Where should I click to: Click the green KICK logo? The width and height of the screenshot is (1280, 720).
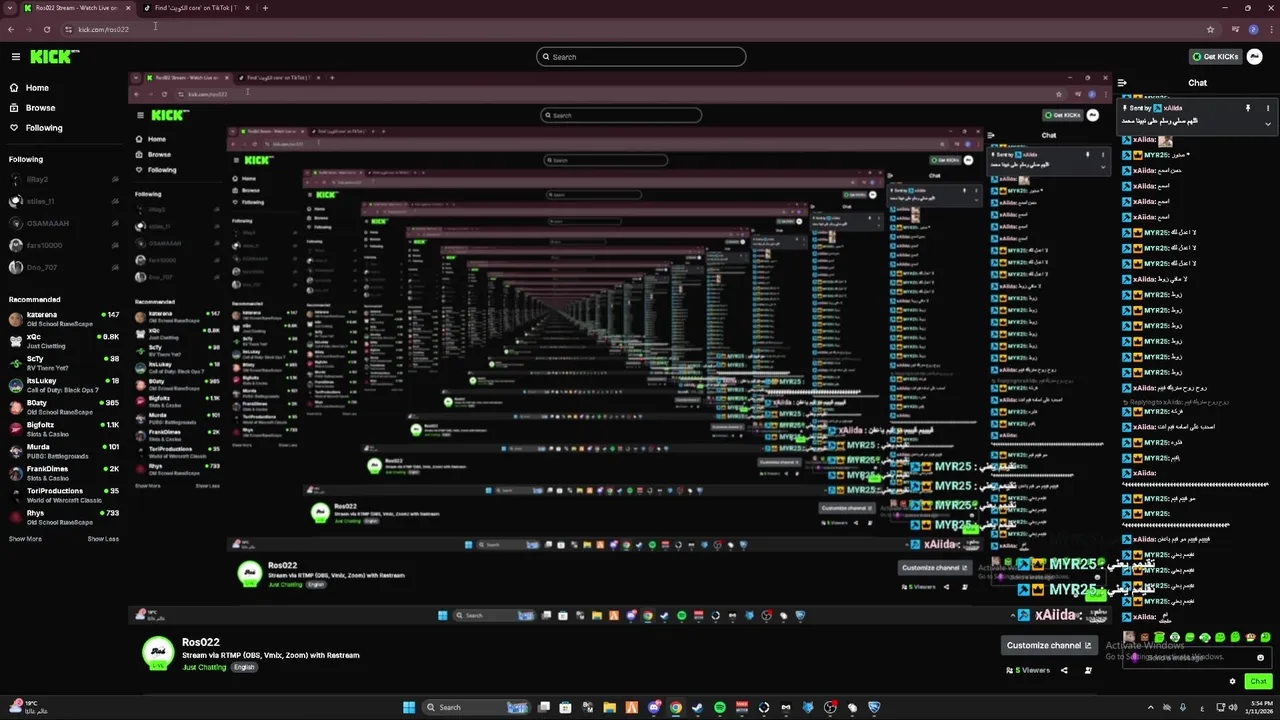[x=50, y=57]
